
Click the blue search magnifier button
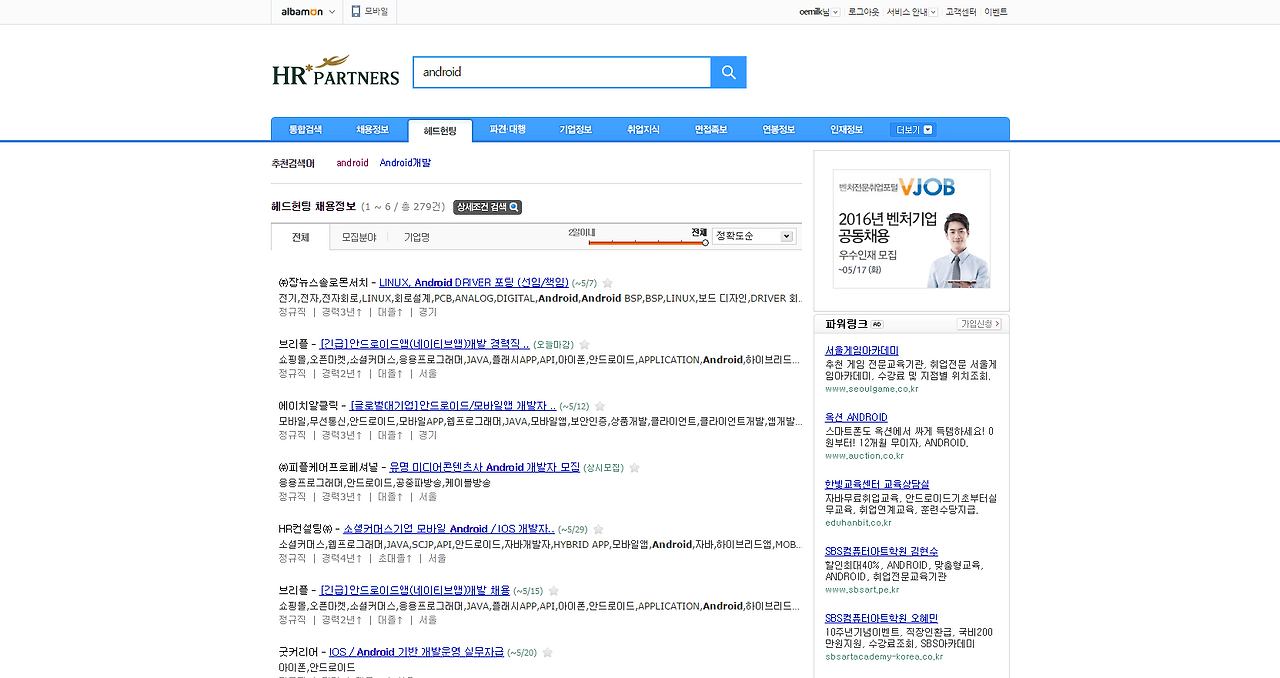pyautogui.click(x=728, y=72)
